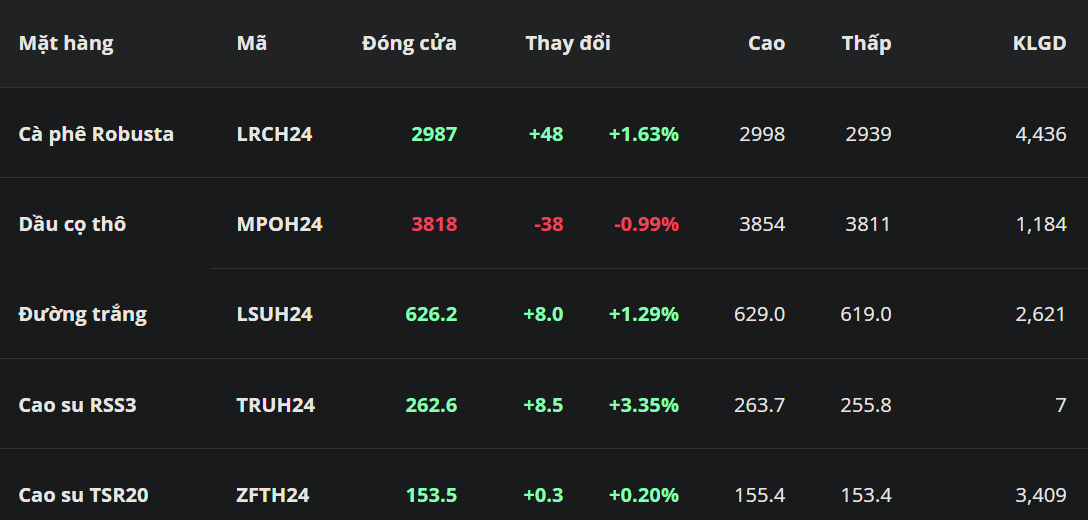Click the ZFTH24 contract code
Image resolution: width=1088 pixels, height=520 pixels.
click(x=273, y=495)
